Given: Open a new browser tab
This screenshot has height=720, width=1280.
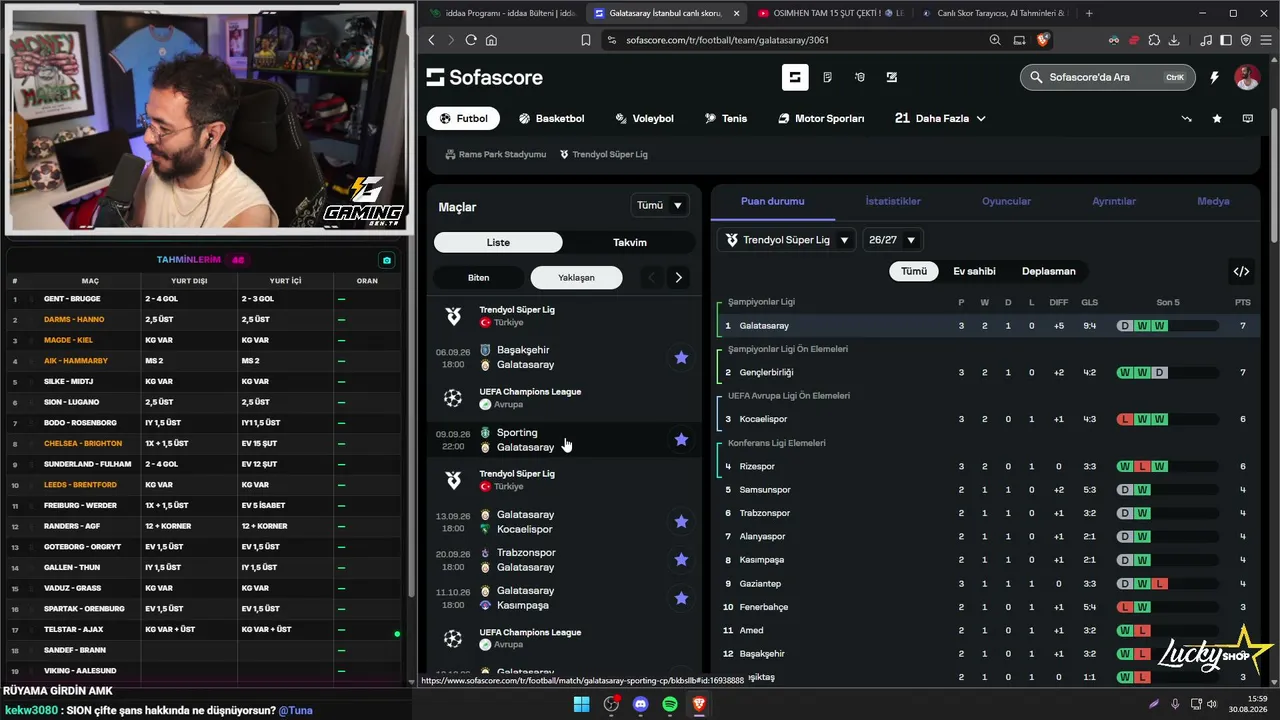Looking at the screenshot, I should click(1089, 13).
